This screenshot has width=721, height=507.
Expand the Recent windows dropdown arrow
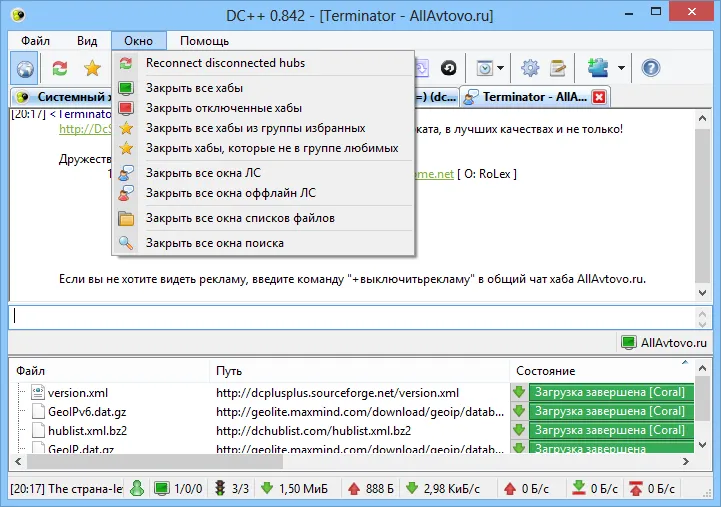click(500, 68)
